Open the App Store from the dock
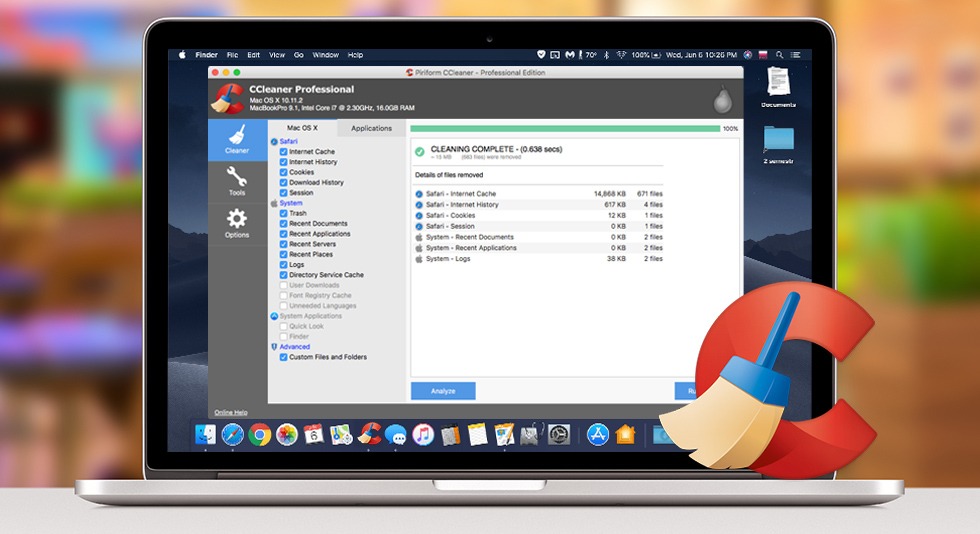980x534 pixels. [x=598, y=434]
